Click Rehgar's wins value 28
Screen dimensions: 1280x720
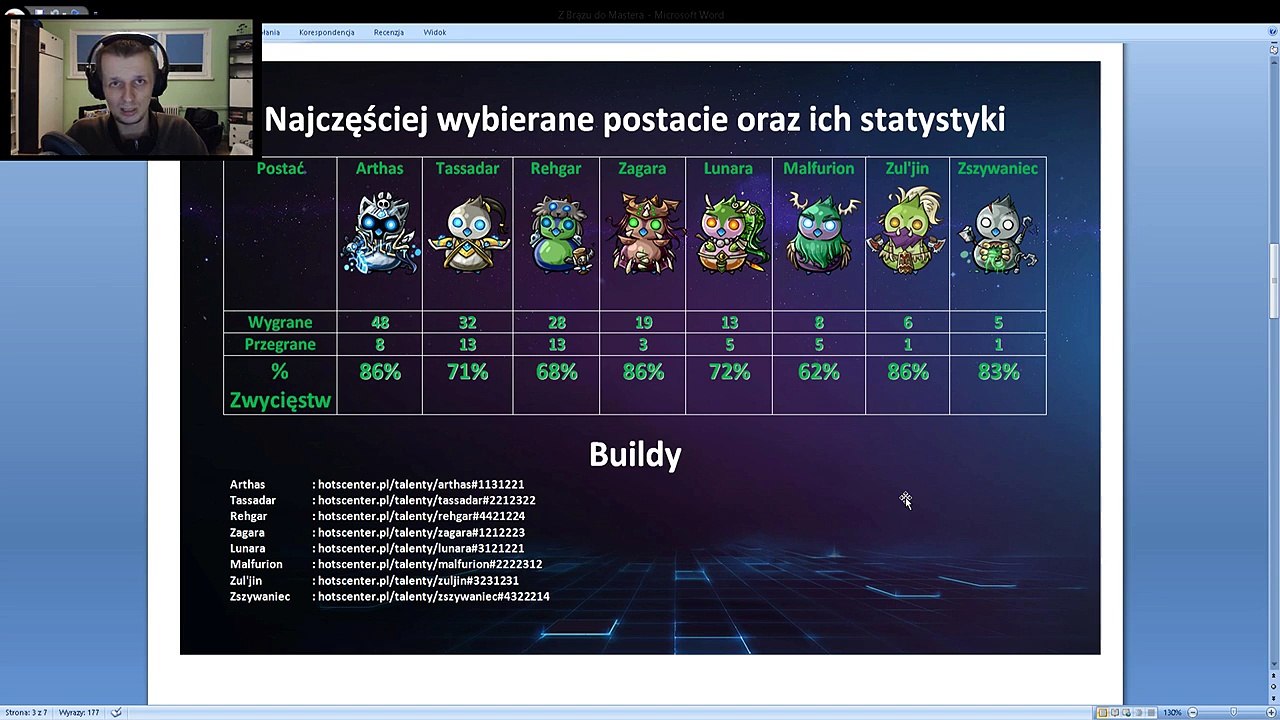(x=557, y=322)
